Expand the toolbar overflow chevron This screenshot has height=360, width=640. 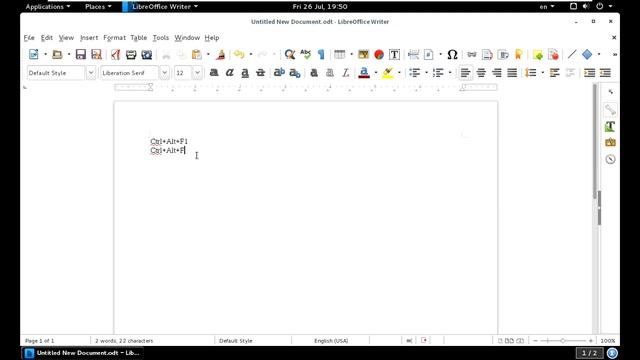point(614,54)
